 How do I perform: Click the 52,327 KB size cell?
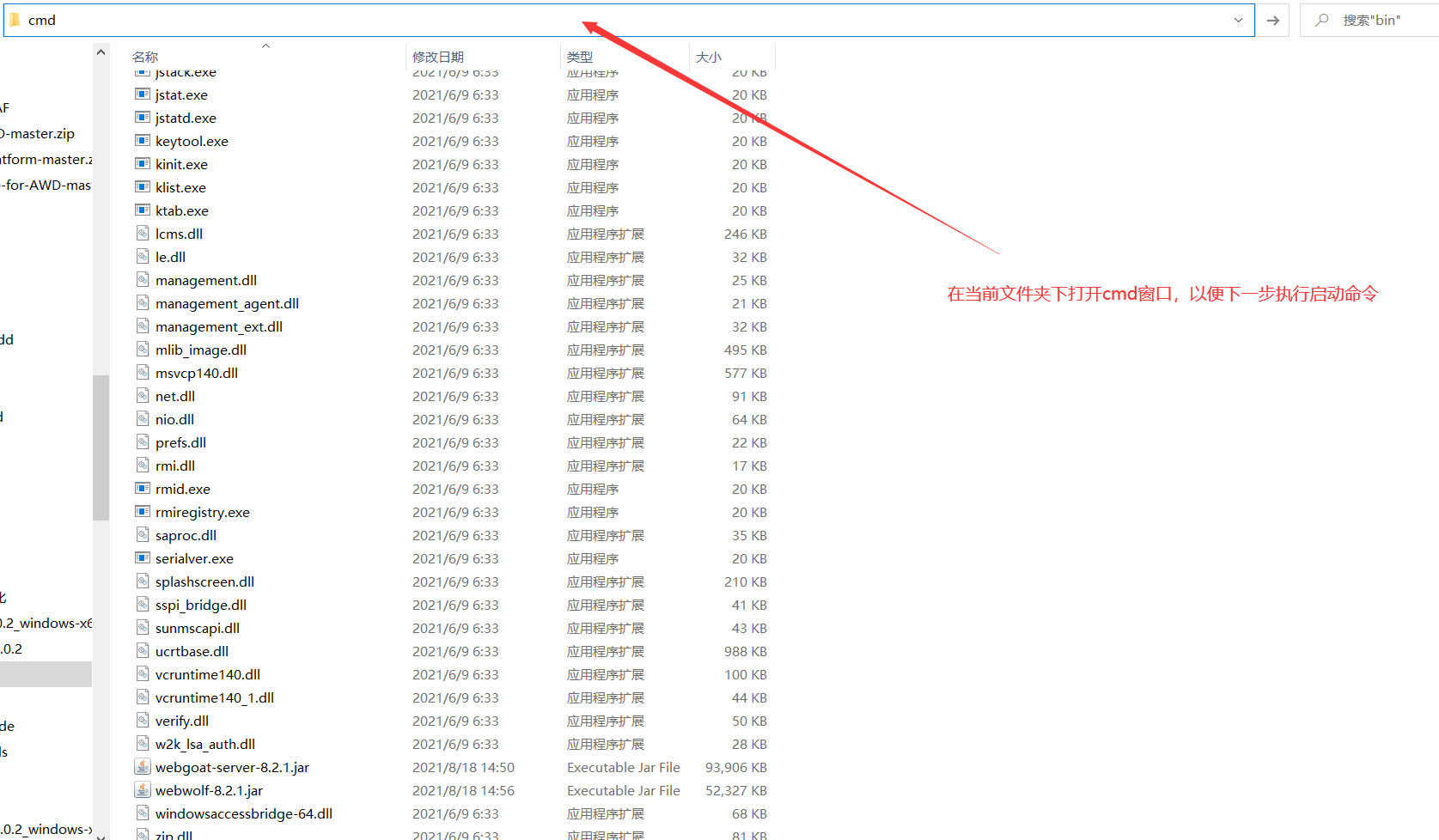coord(735,790)
